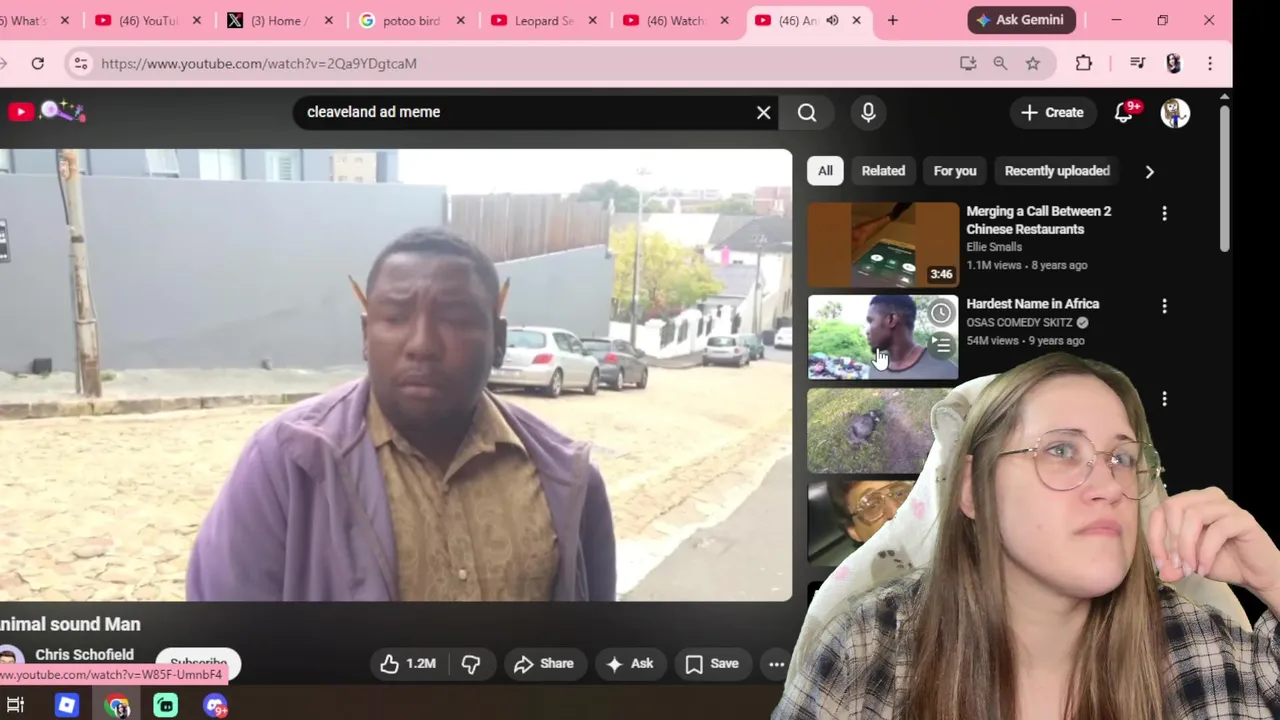Open Discord from the taskbar
The height and width of the screenshot is (720, 1280).
coord(216,706)
